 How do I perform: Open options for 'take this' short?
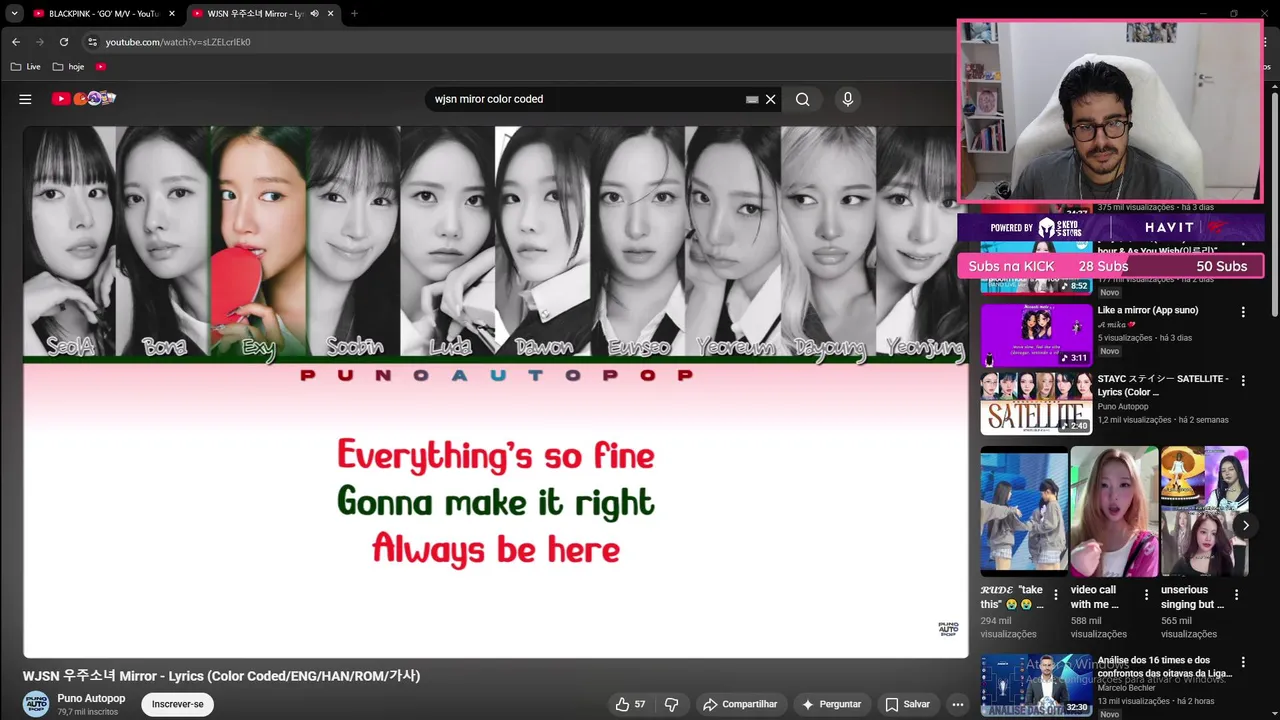[x=1056, y=595]
